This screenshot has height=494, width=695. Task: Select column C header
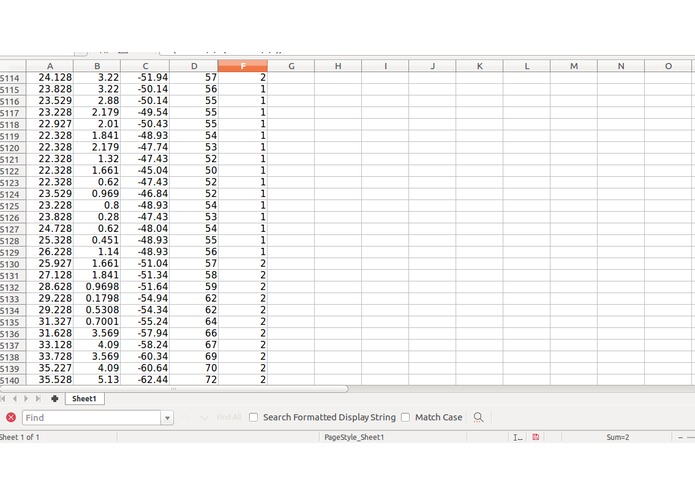coord(145,66)
